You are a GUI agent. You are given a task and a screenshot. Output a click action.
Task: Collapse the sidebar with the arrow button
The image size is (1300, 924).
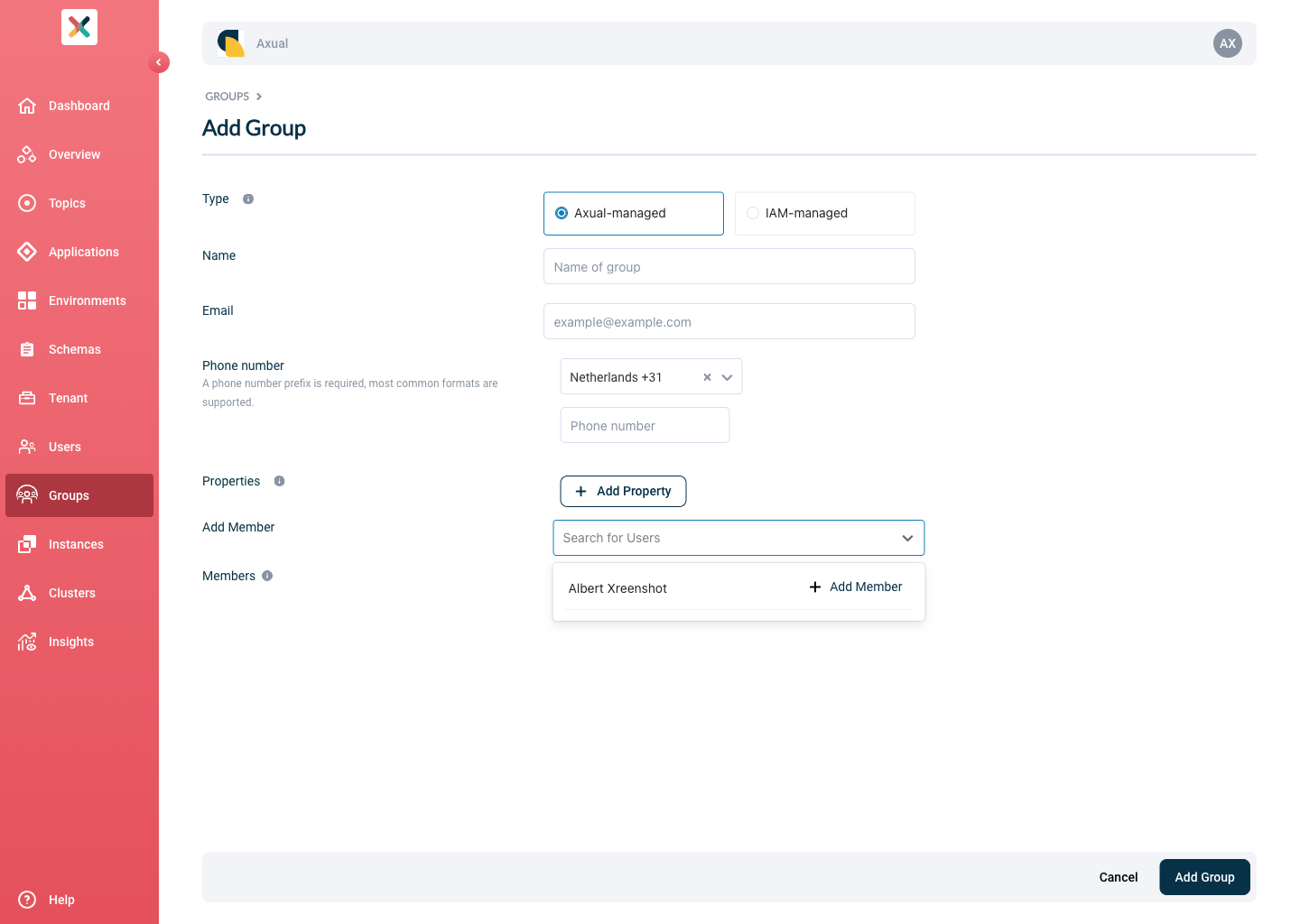coord(159,62)
